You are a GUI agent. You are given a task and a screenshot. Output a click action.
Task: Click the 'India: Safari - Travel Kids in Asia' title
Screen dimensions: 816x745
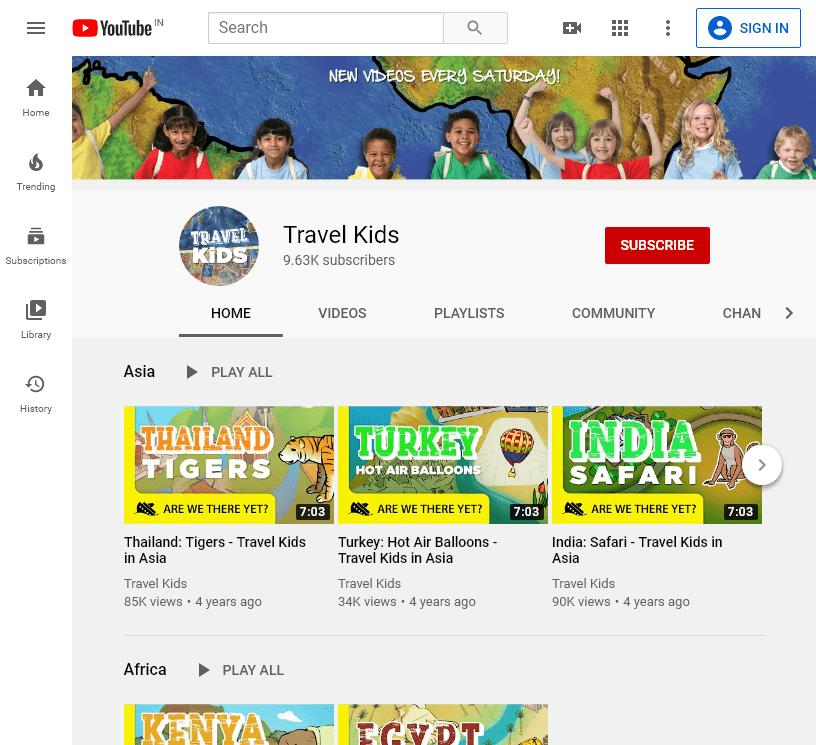tap(637, 550)
